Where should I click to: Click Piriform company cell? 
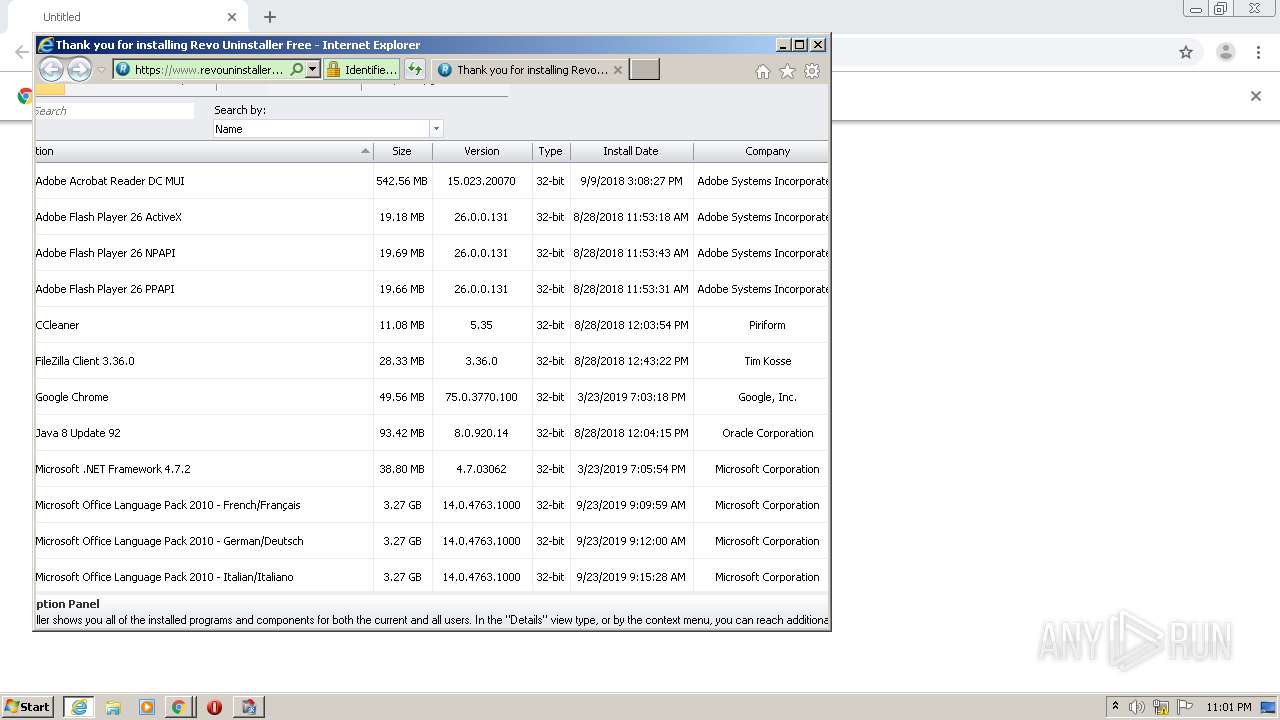tap(767, 325)
